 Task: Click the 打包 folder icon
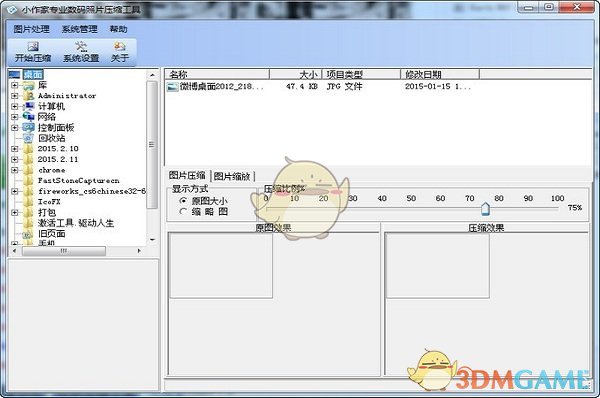pos(28,212)
